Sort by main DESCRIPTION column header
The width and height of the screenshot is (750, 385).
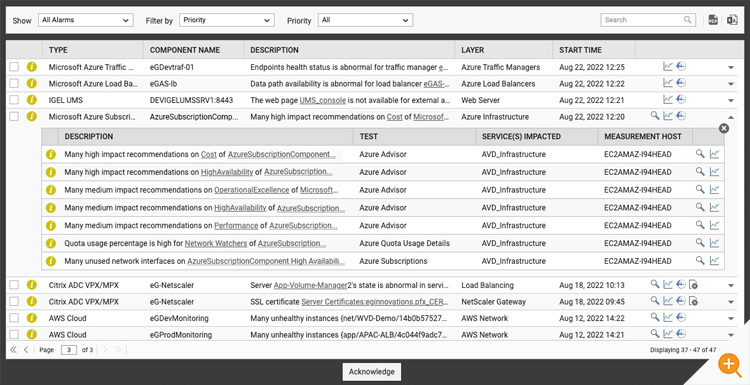pos(349,50)
